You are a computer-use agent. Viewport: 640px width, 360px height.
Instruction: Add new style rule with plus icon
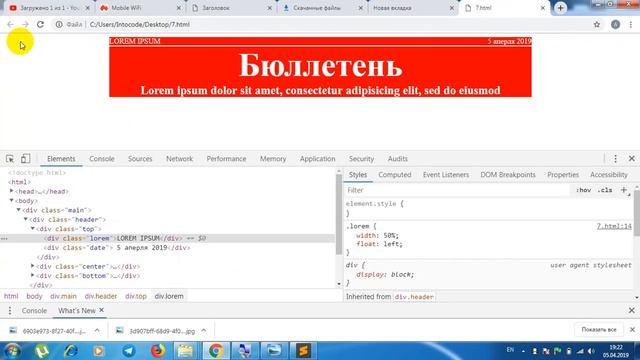point(624,190)
